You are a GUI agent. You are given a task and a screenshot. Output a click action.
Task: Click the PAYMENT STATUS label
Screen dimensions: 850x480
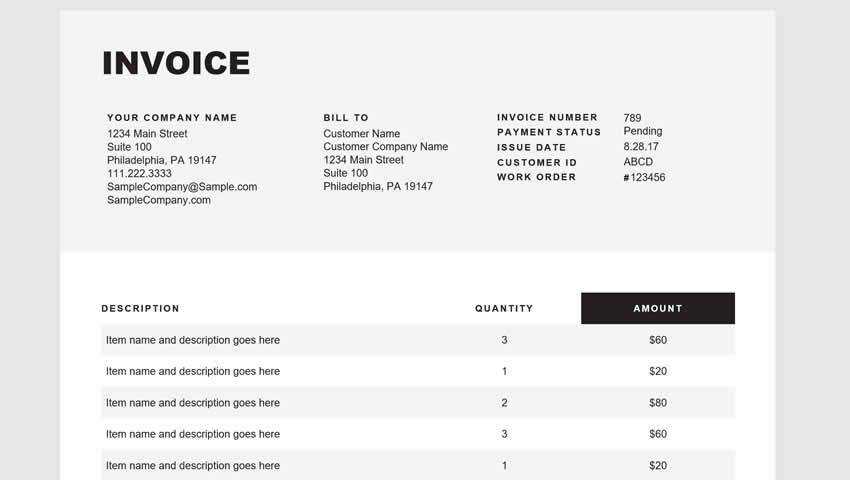[549, 132]
